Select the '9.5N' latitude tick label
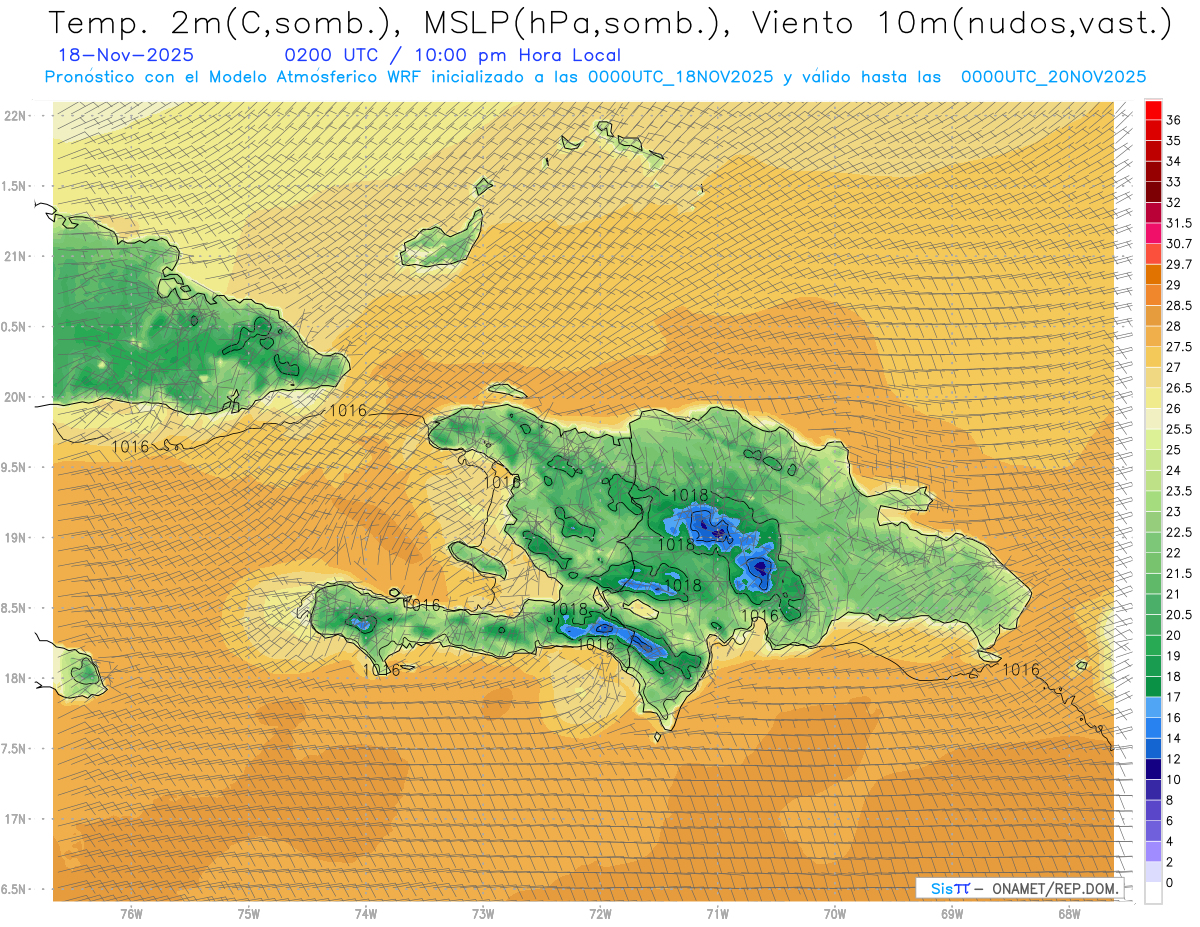 (x=13, y=467)
